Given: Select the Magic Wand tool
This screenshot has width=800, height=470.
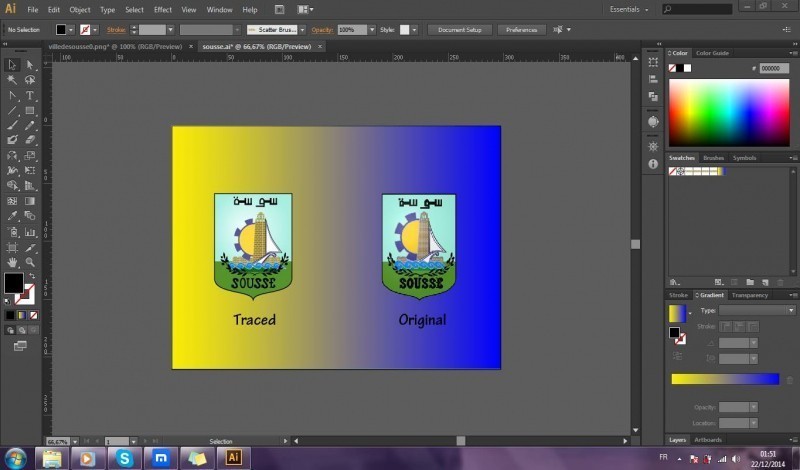Looking at the screenshot, I should [12, 80].
